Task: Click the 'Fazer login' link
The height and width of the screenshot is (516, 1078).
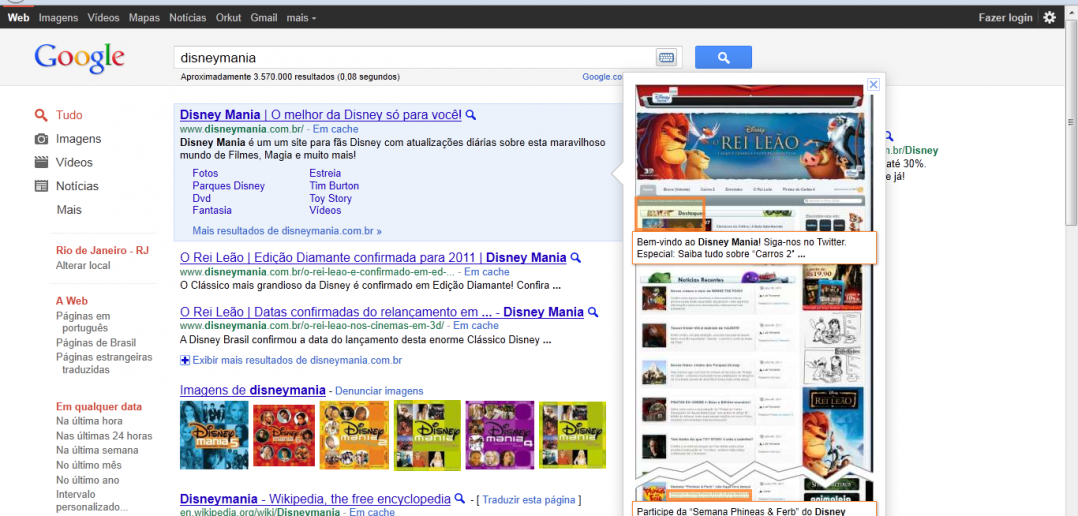Action: (x=1005, y=18)
